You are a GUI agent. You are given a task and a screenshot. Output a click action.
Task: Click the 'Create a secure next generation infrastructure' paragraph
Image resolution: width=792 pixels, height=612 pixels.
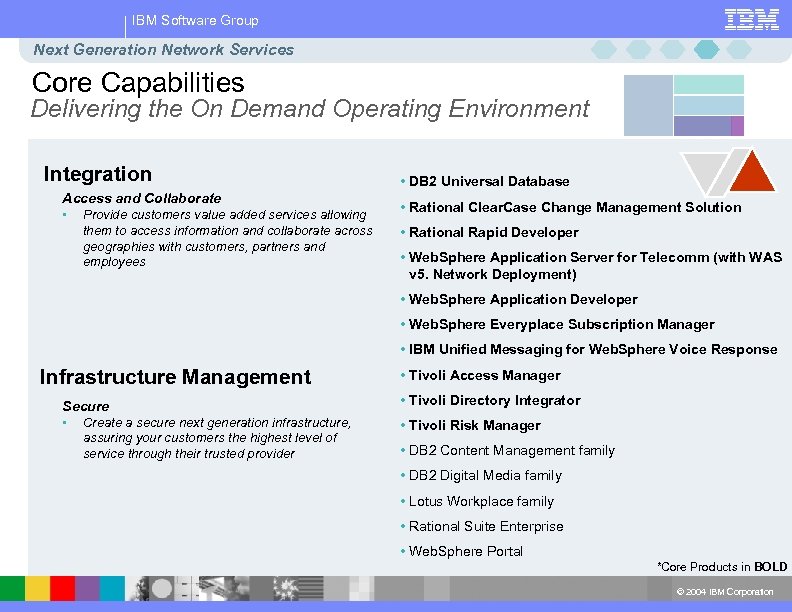click(217, 438)
